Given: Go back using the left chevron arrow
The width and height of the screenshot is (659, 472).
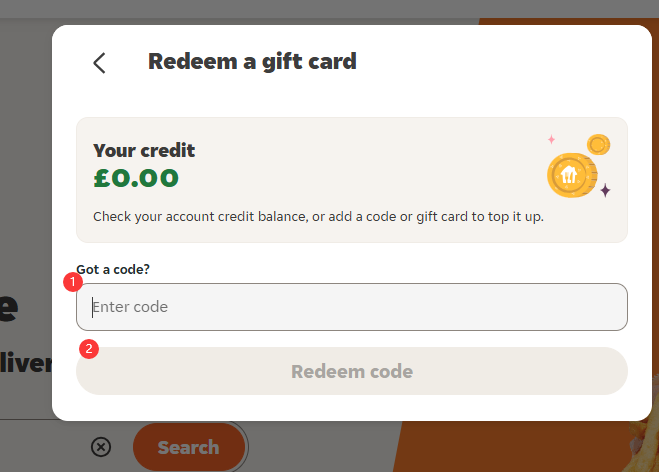Looking at the screenshot, I should (99, 63).
